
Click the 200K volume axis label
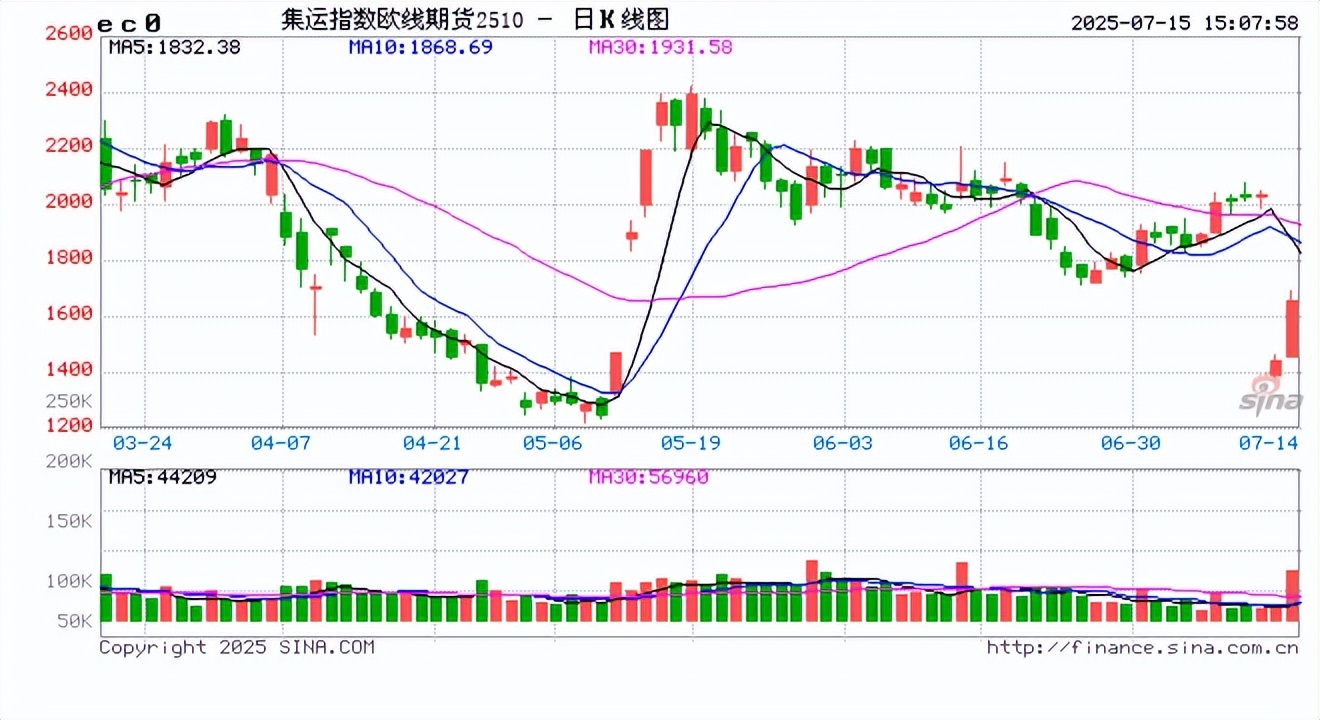click(68, 462)
